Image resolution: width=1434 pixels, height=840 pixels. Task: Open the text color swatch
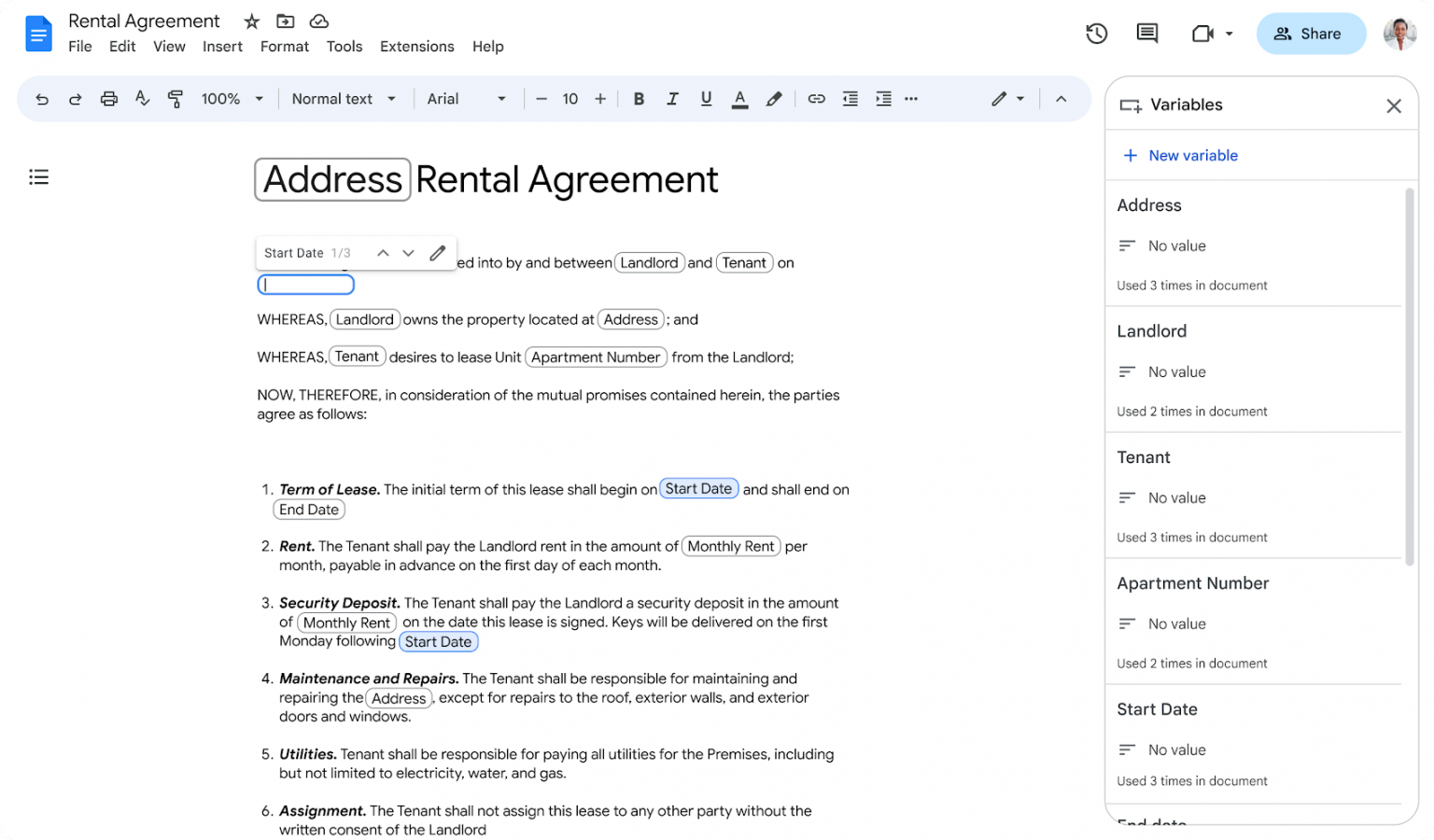pos(739,98)
